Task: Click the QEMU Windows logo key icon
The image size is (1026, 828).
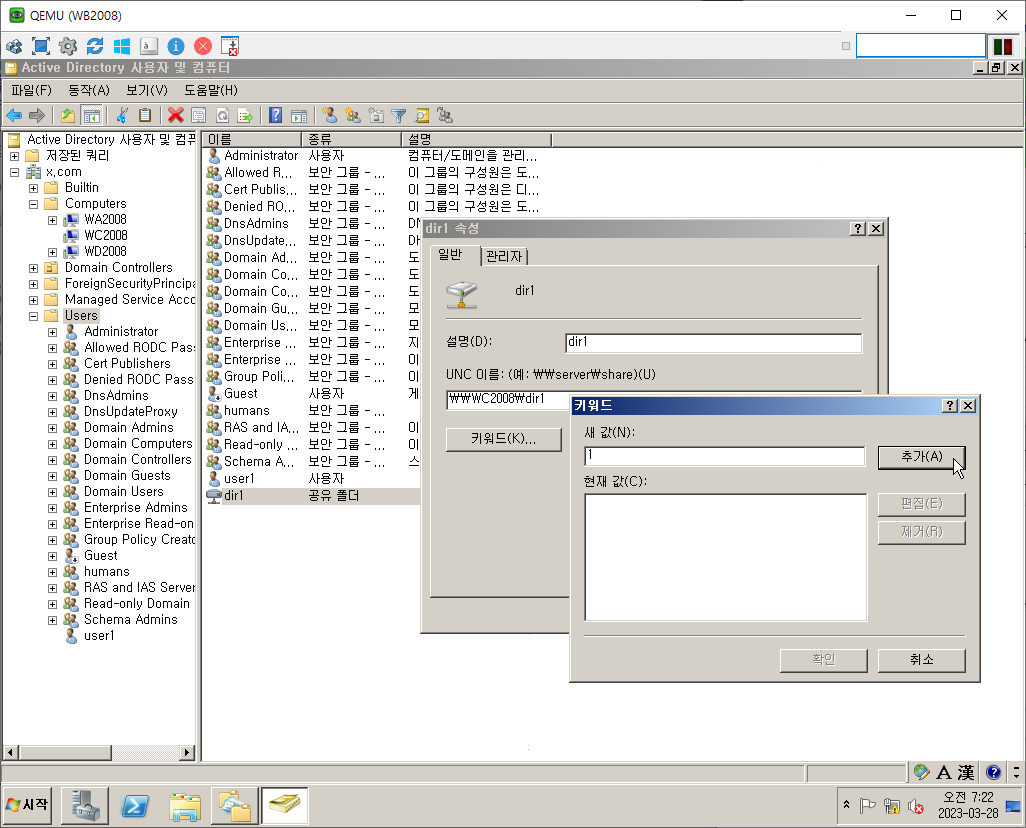Action: pyautogui.click(x=122, y=46)
